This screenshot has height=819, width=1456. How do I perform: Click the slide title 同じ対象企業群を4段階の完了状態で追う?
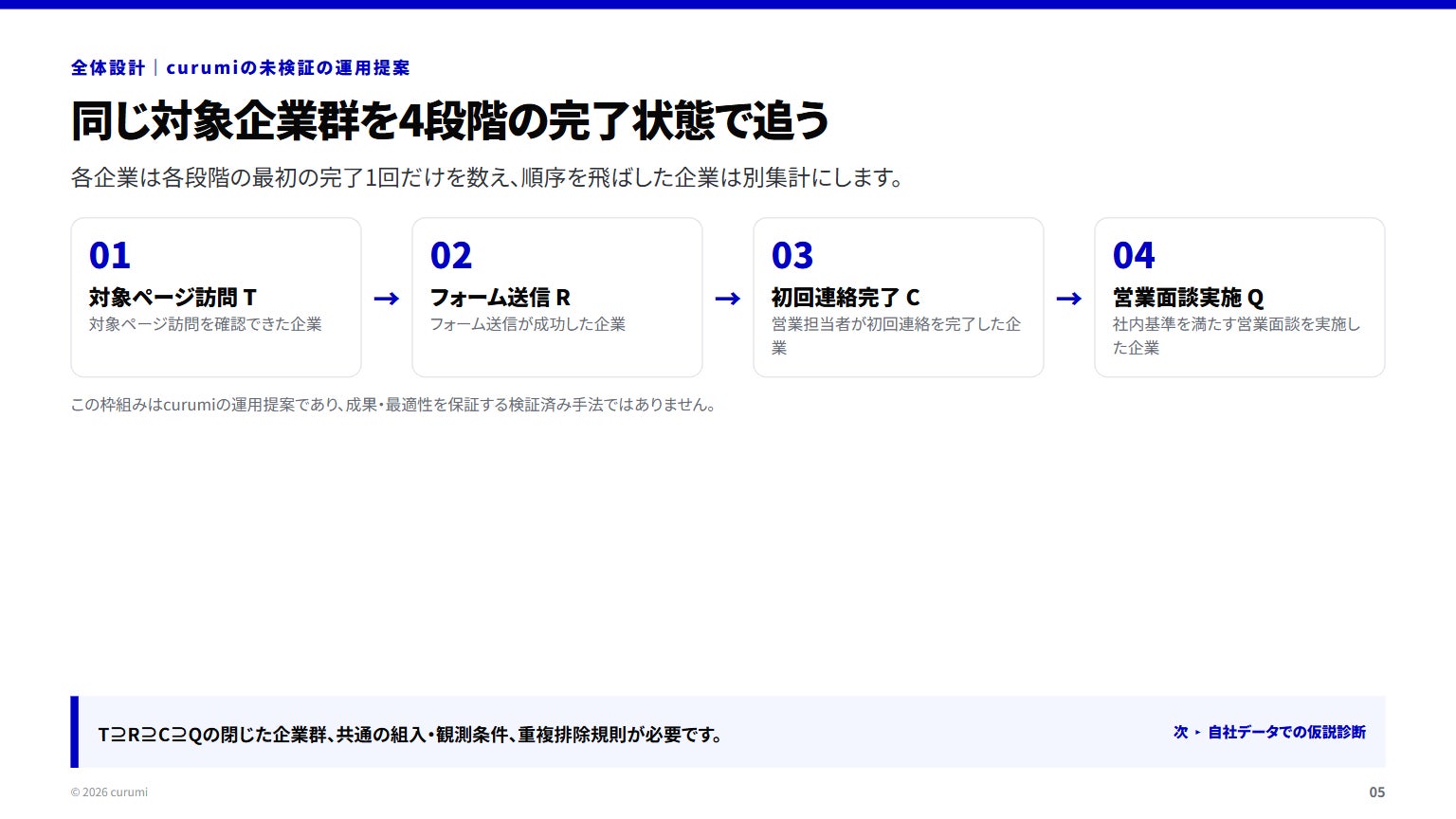click(450, 120)
